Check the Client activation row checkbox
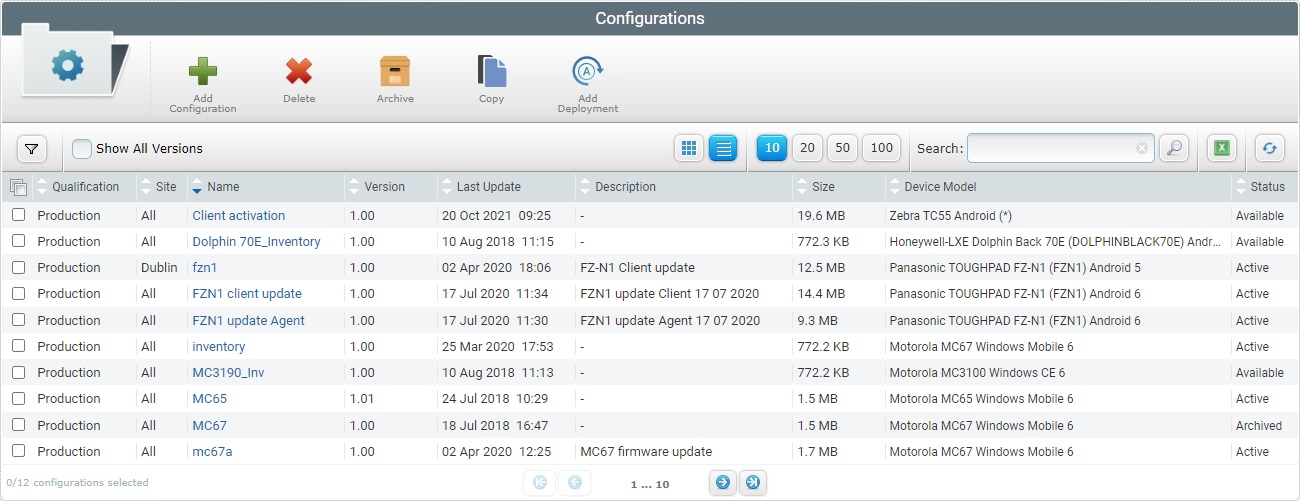The width and height of the screenshot is (1300, 501). click(18, 215)
